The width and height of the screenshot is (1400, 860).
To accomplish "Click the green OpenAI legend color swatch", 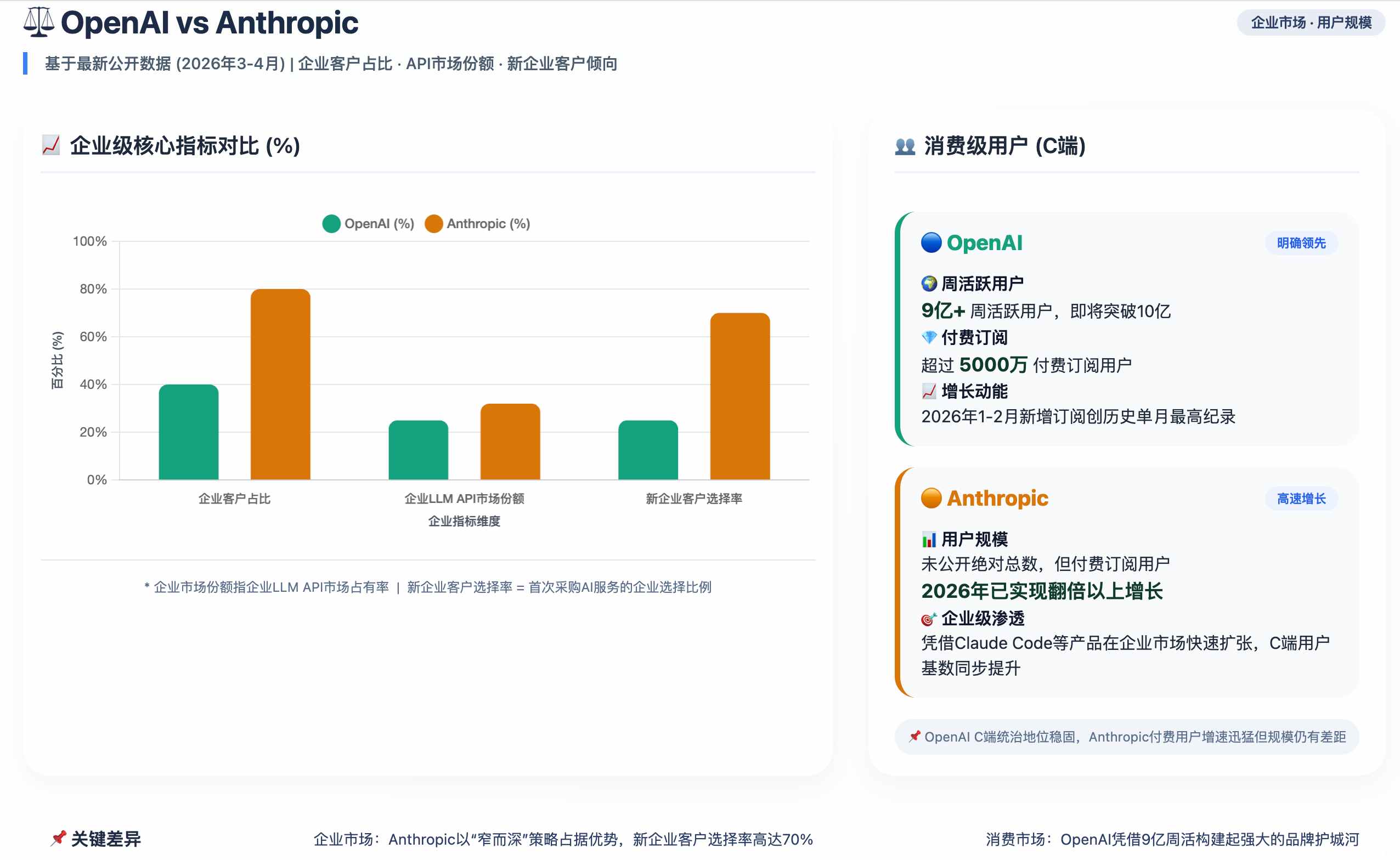I will [331, 224].
